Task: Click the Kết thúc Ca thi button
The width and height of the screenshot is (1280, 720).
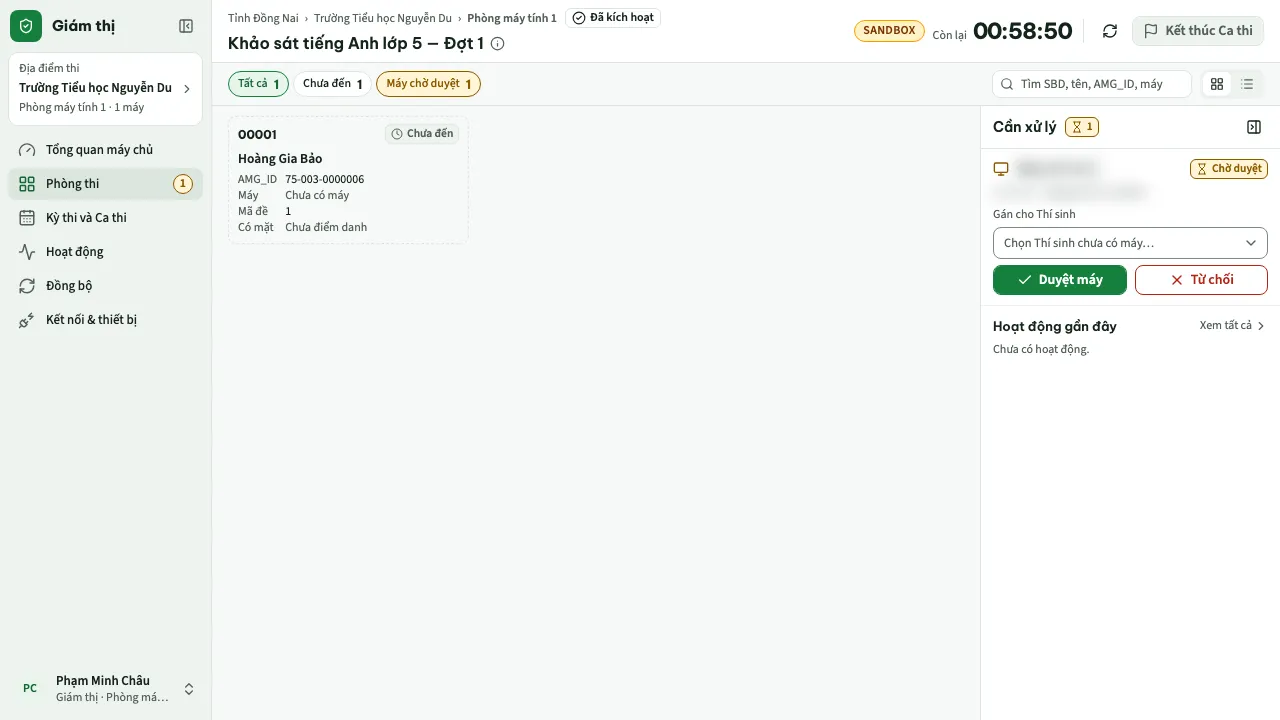Action: tap(1198, 31)
